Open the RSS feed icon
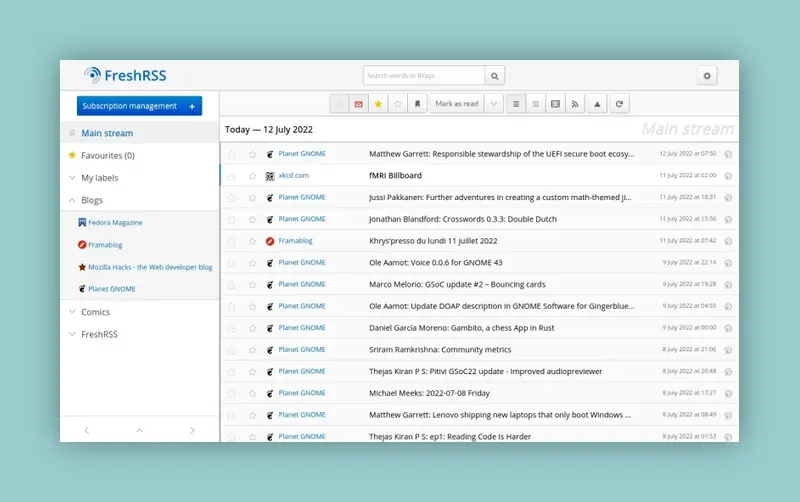Image resolution: width=800 pixels, height=502 pixels. (575, 104)
